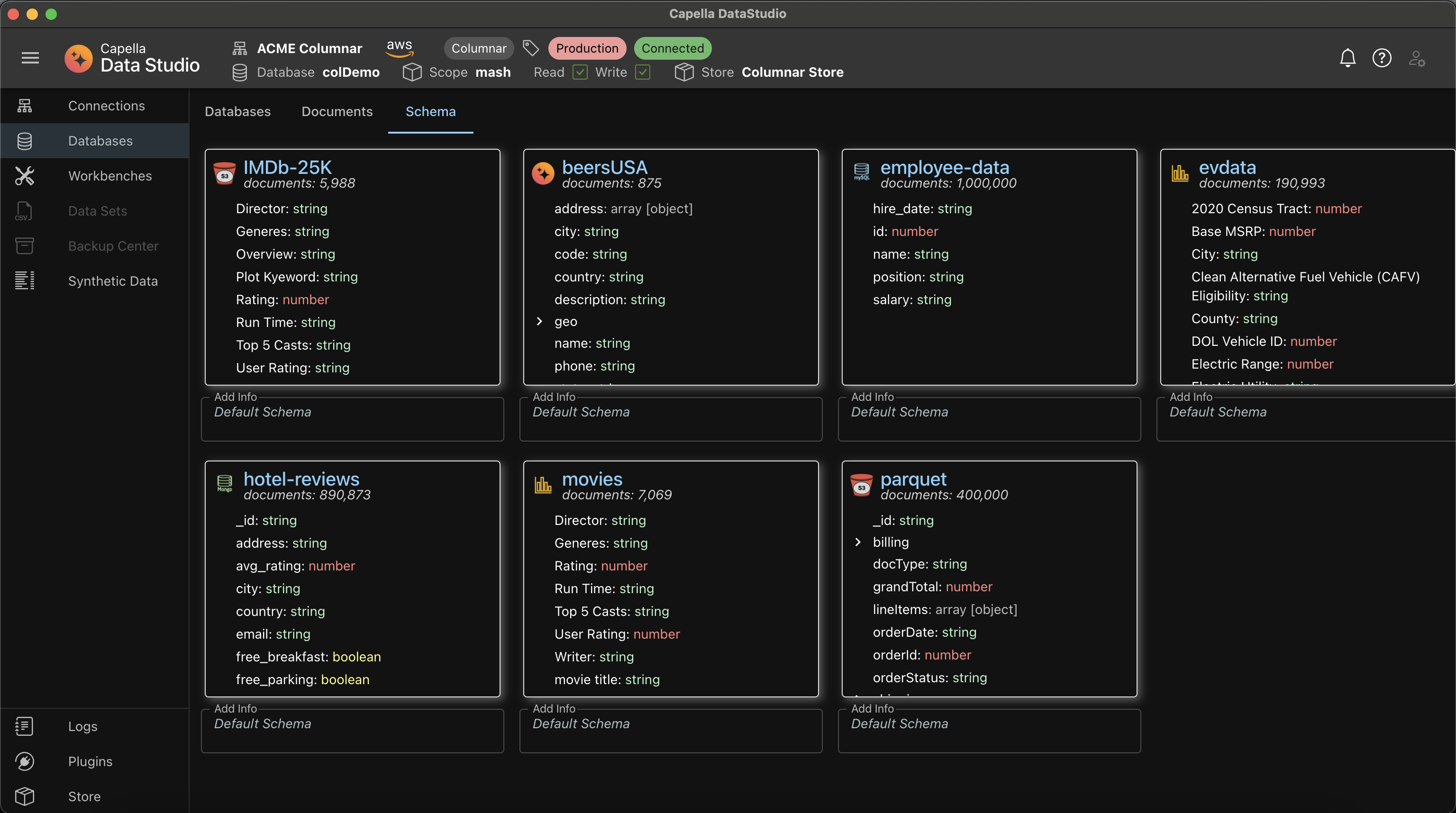Viewport: 1456px width, 813px height.
Task: Click Add Info field under beersUSA
Action: [671, 419]
